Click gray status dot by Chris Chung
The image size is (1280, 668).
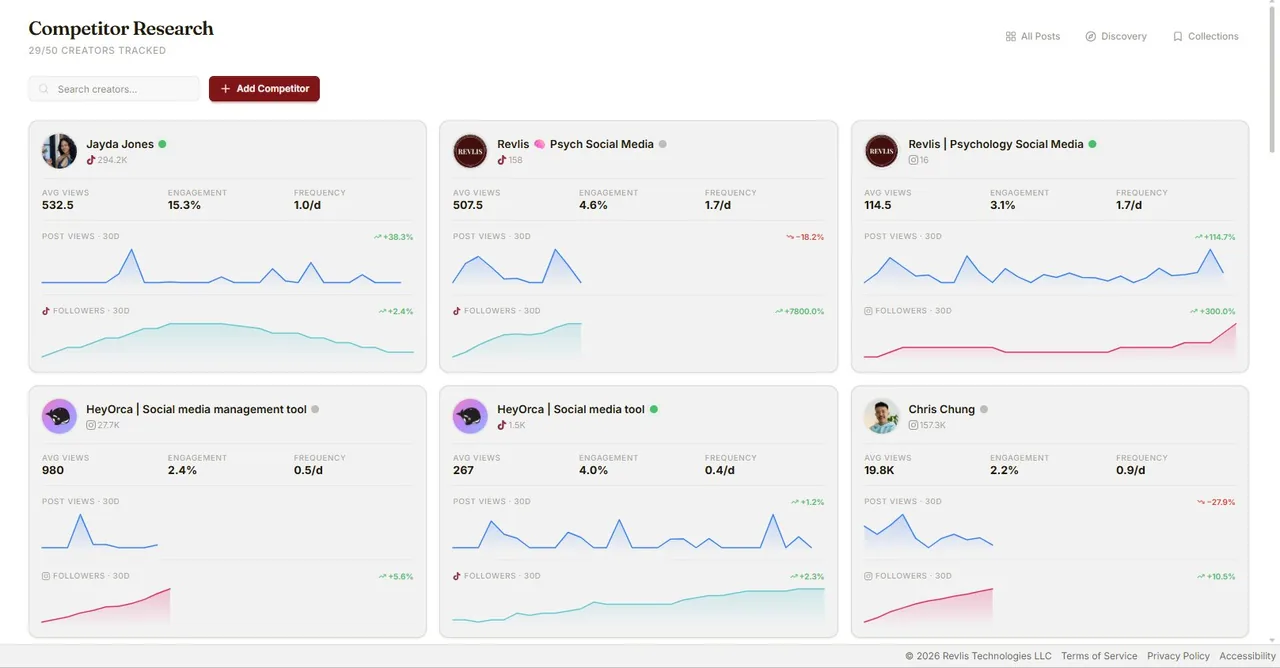pyautogui.click(x=983, y=409)
